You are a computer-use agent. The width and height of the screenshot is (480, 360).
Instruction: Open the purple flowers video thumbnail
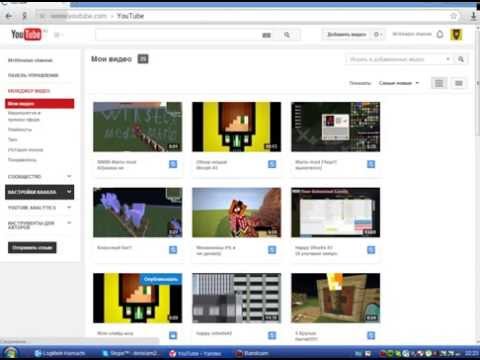tap(138, 212)
